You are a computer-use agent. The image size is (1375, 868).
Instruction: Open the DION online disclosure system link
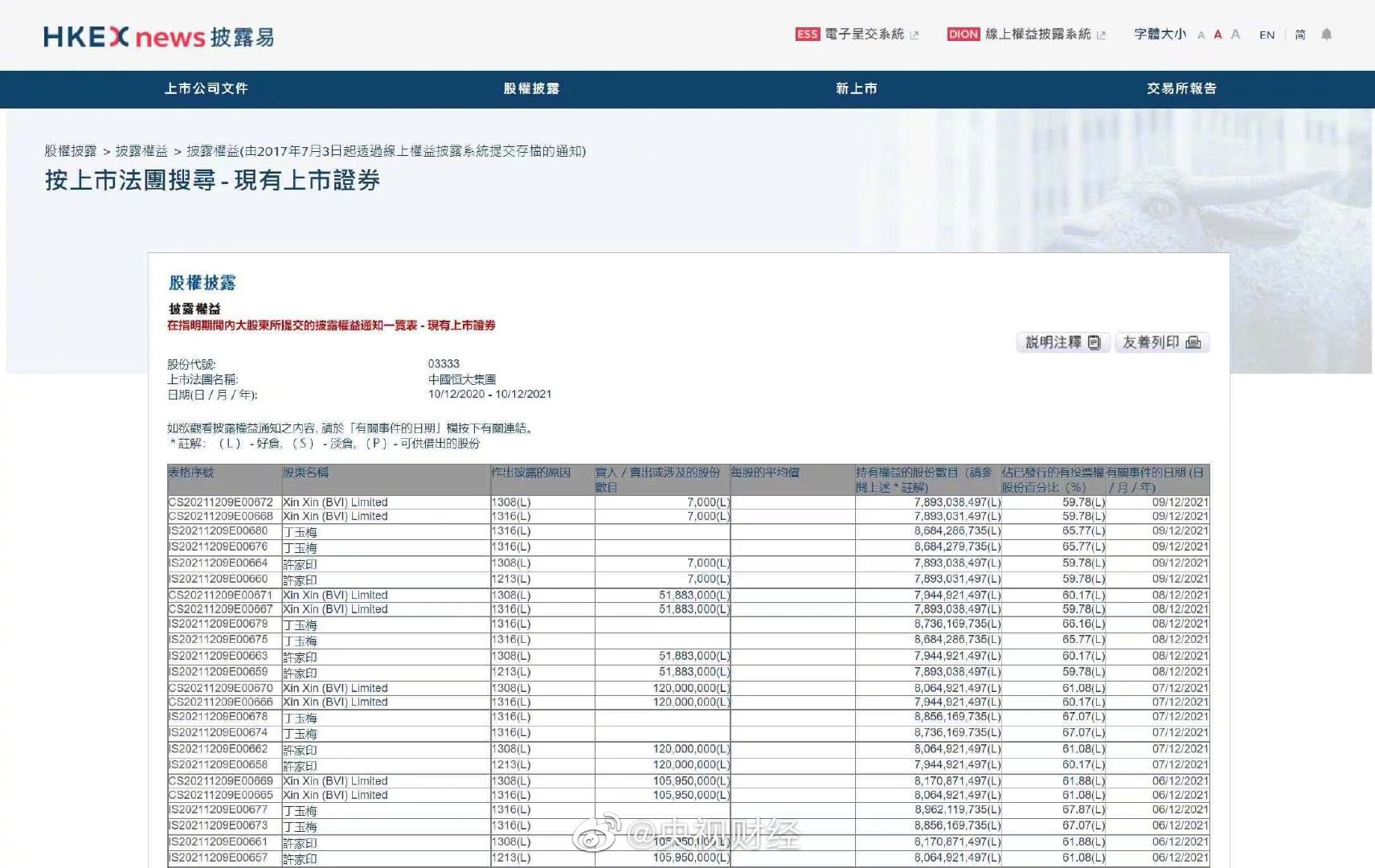point(1019,35)
